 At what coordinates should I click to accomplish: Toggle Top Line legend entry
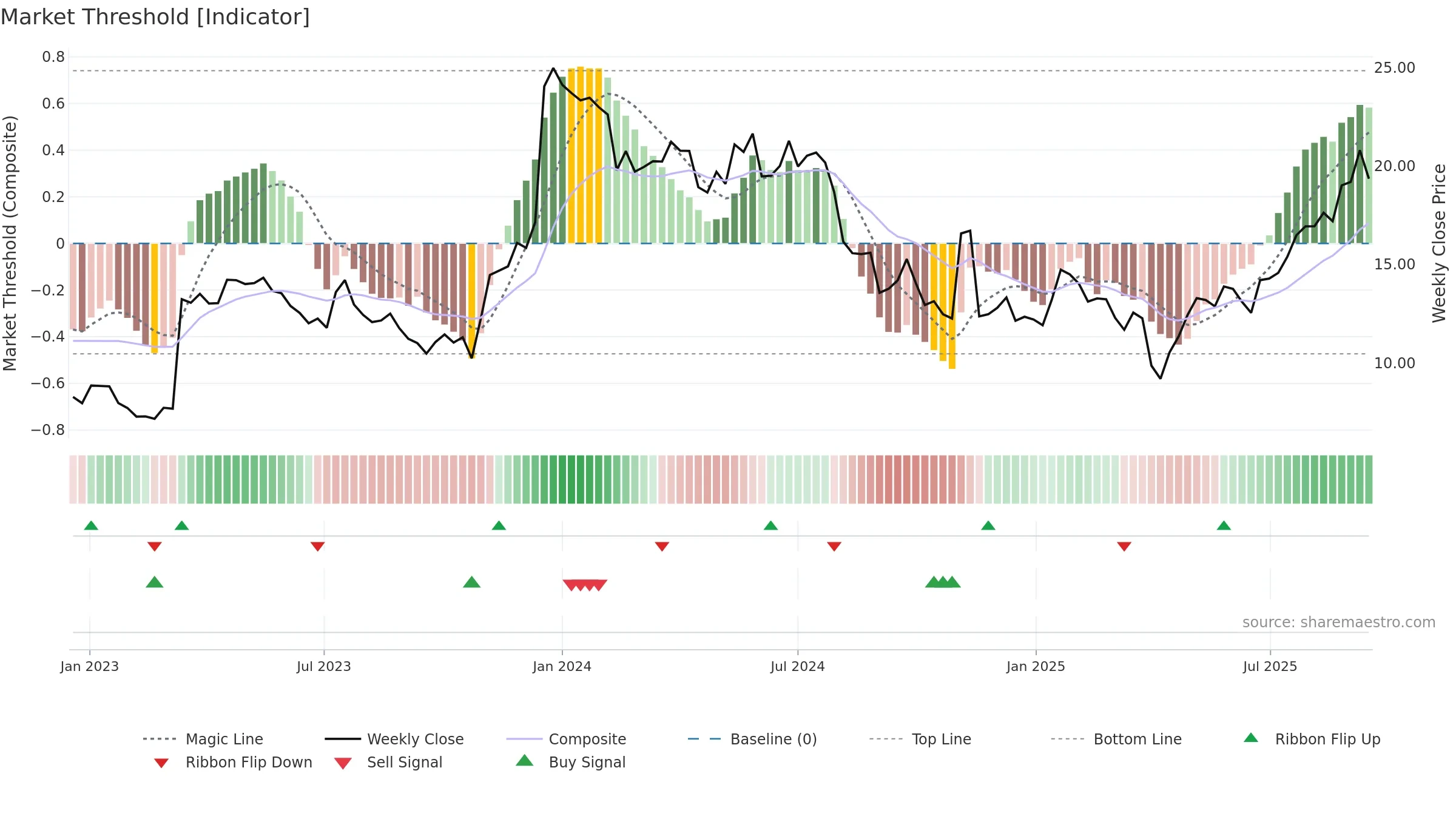[920, 739]
